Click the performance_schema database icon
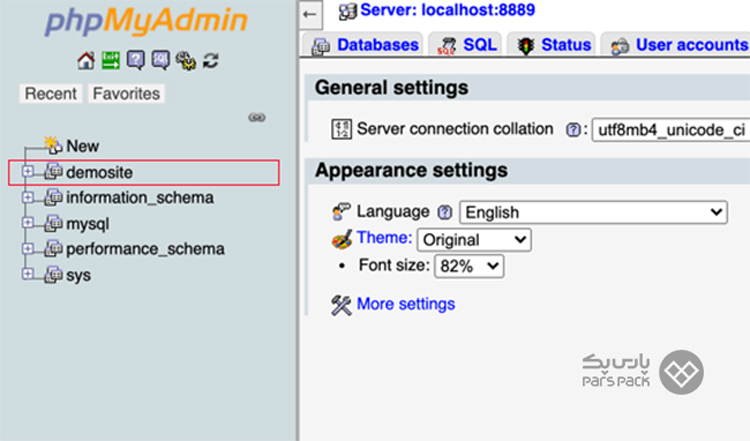 click(x=54, y=248)
